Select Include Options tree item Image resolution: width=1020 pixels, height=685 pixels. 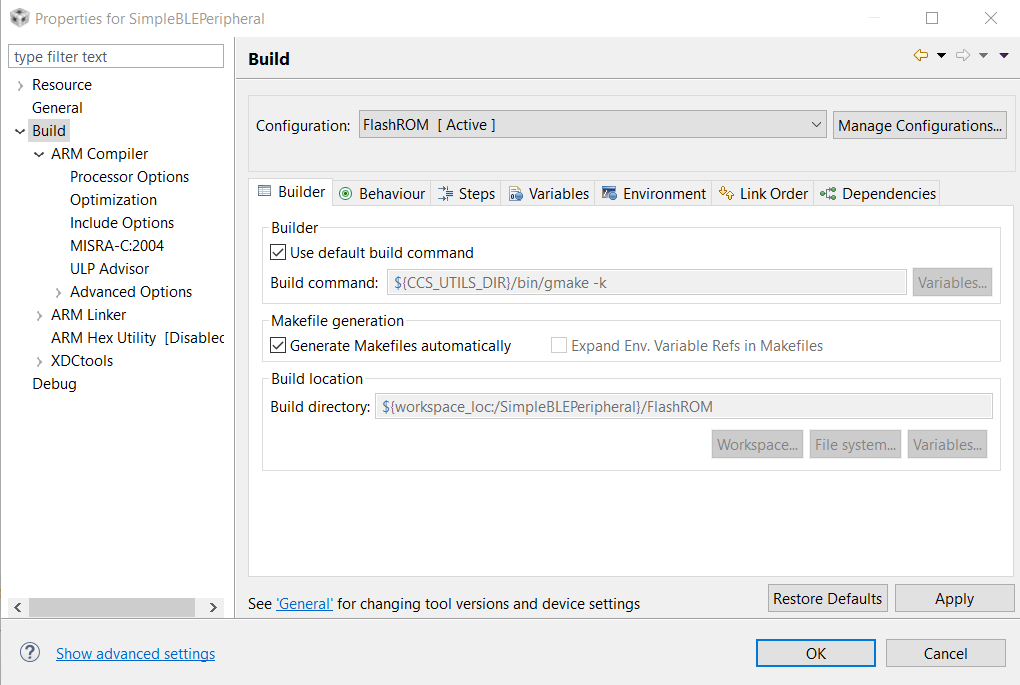point(122,222)
